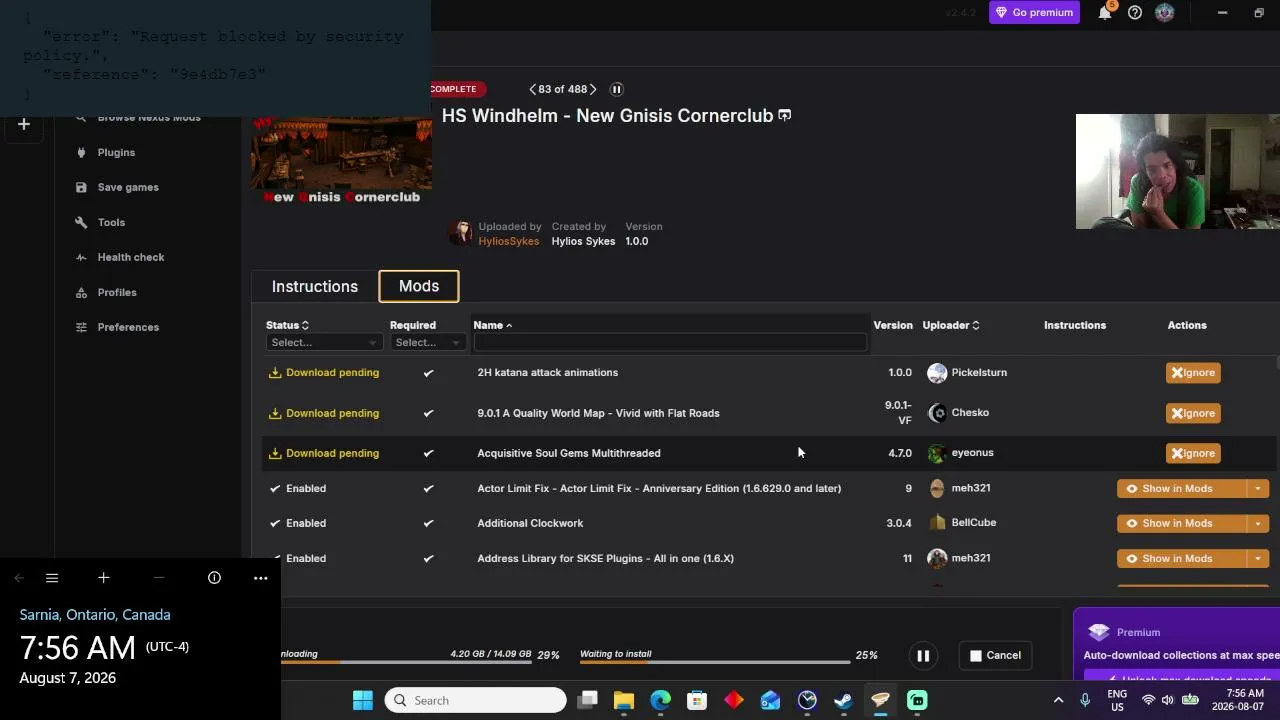Click the Chesko uploader avatar
The width and height of the screenshot is (1280, 720).
[937, 412]
